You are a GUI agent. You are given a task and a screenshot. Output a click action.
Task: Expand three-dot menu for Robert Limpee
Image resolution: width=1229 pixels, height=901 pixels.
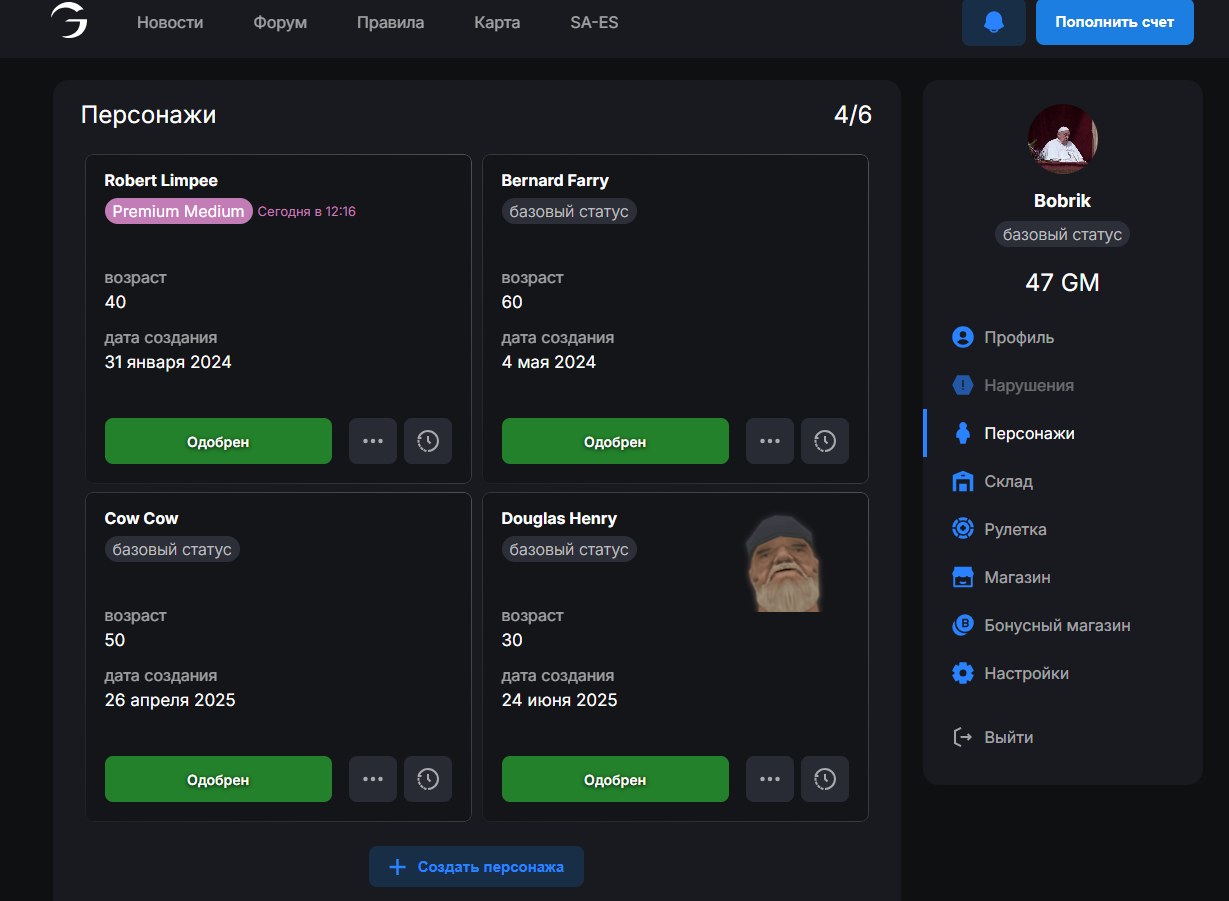click(373, 441)
